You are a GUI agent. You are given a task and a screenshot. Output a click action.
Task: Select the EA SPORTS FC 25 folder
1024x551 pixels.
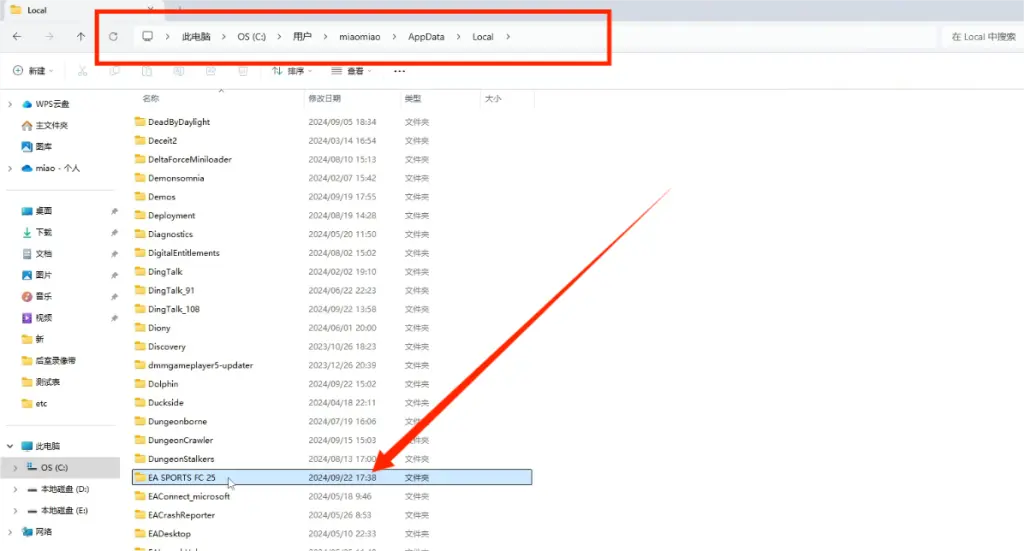click(332, 477)
